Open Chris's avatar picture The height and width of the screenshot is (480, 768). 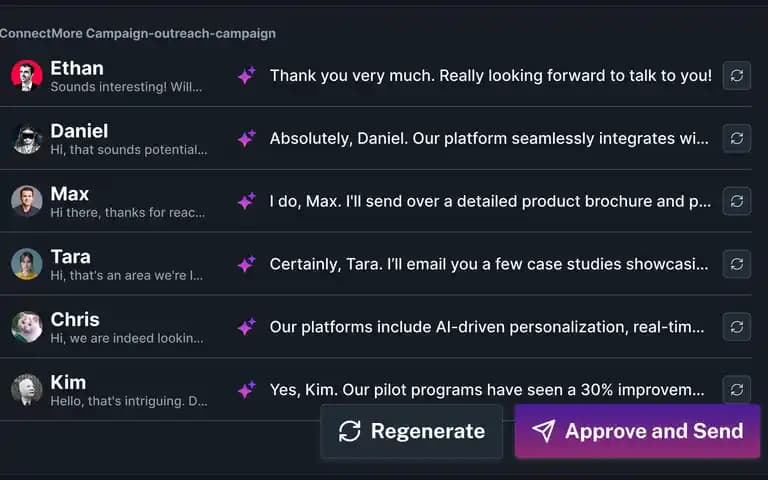coord(27,327)
